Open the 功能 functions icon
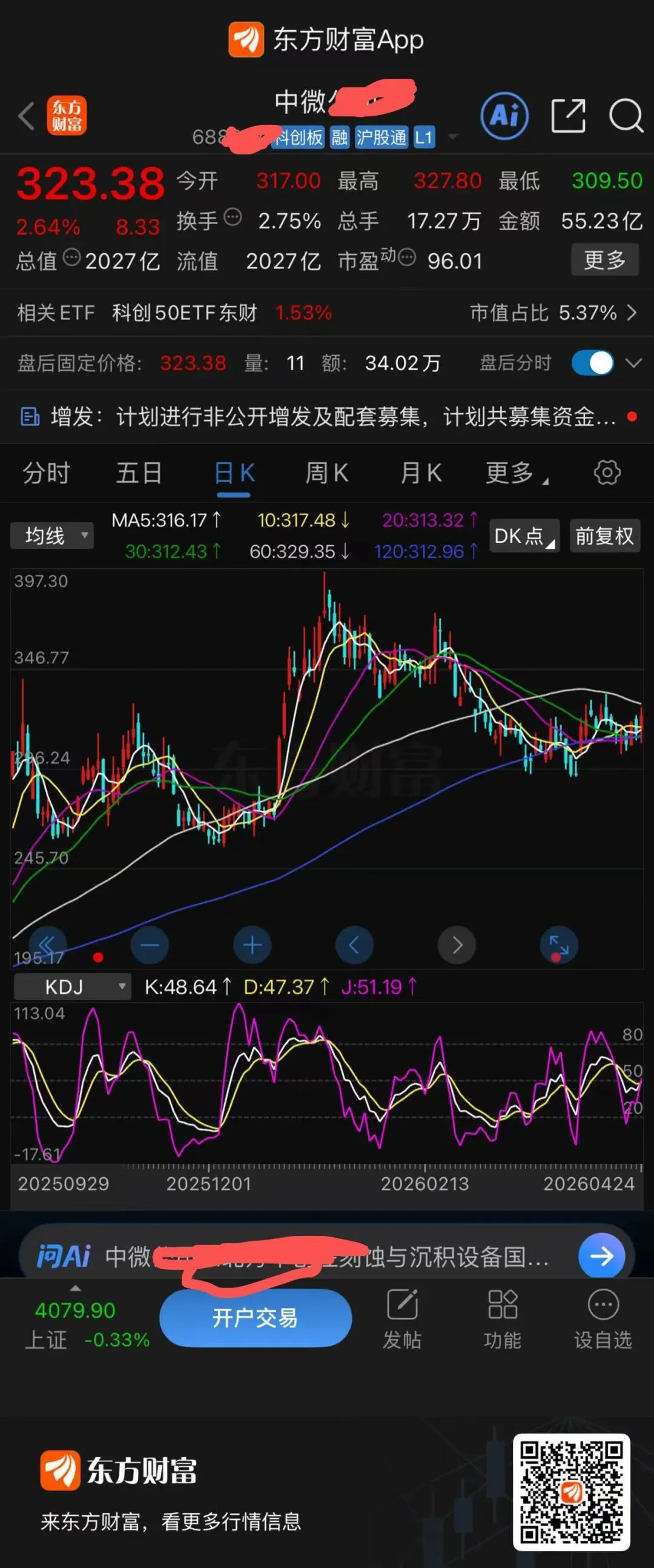The image size is (654, 1568). click(x=503, y=1304)
